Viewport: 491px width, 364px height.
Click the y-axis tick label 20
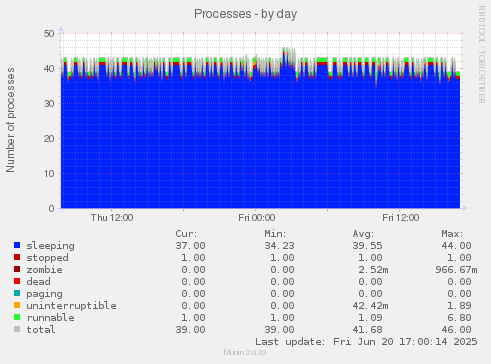pyautogui.click(x=49, y=138)
